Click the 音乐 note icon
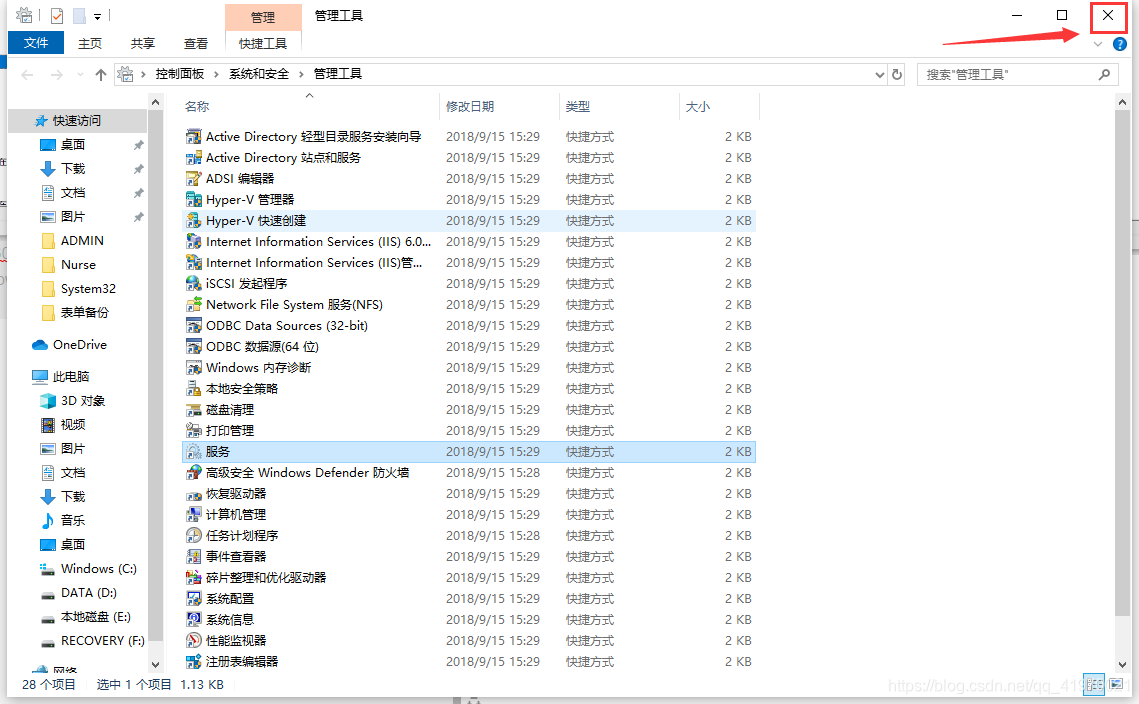1139x704 pixels. point(48,521)
